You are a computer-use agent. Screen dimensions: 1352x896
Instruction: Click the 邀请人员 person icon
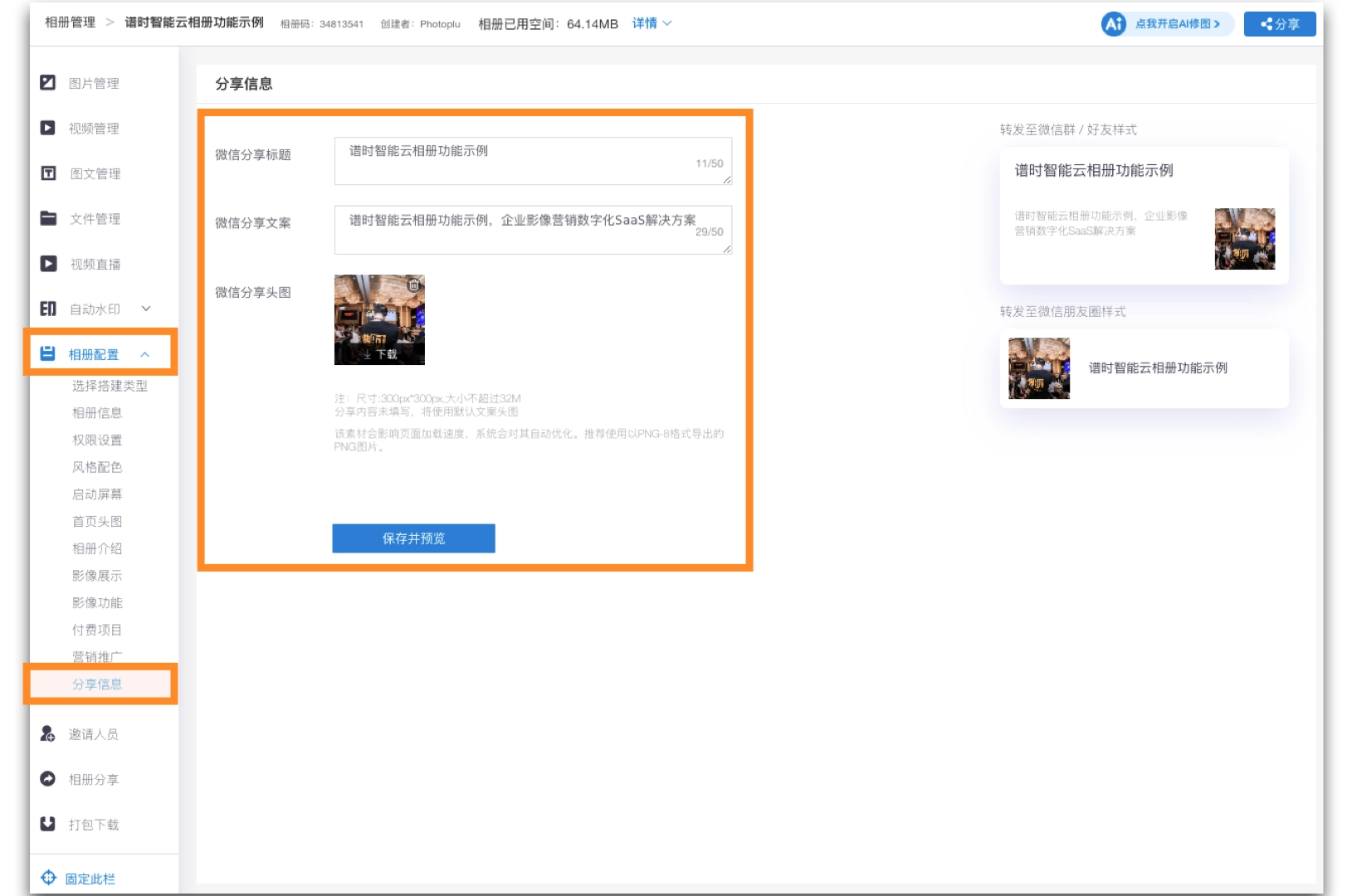click(x=48, y=734)
